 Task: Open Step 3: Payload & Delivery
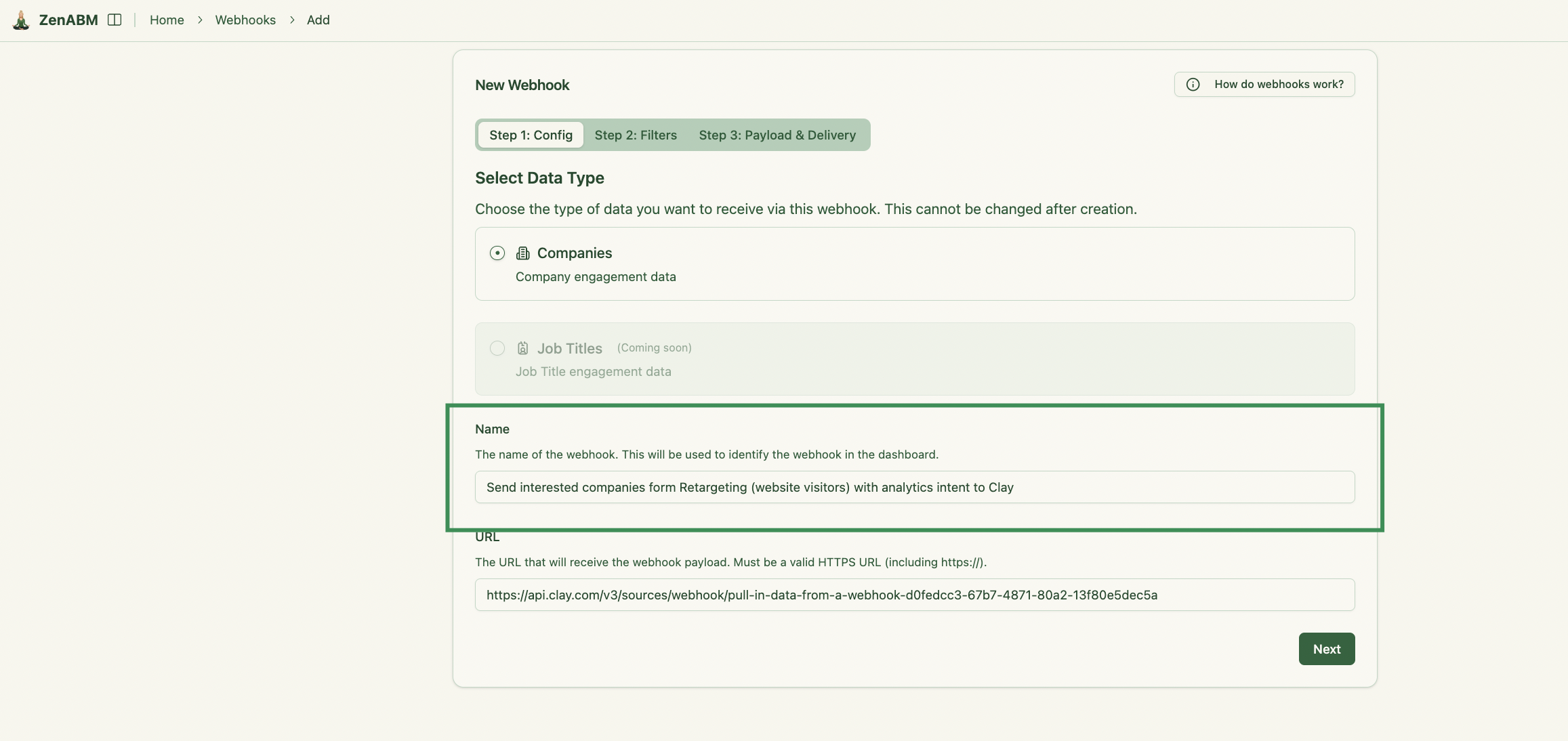pyautogui.click(x=777, y=135)
